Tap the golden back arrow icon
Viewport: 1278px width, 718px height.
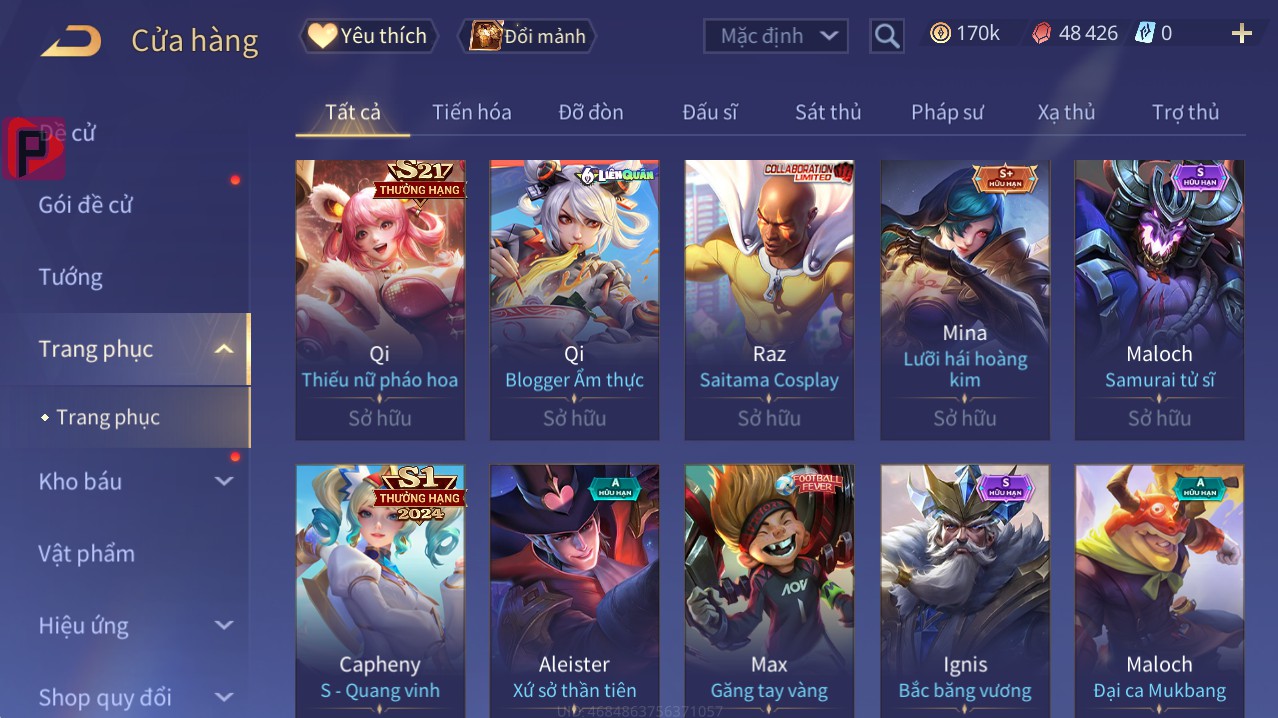(x=70, y=41)
